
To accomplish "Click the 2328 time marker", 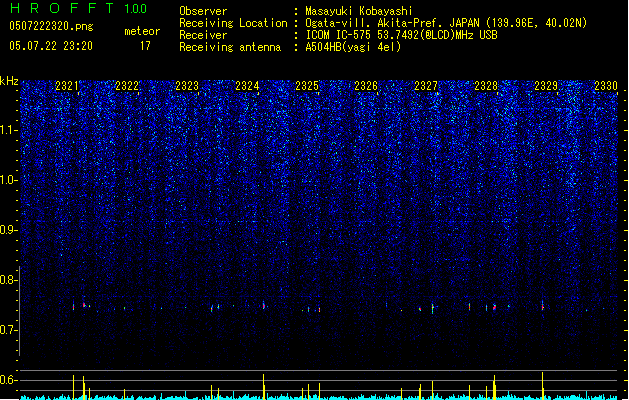I will pyautogui.click(x=486, y=86).
